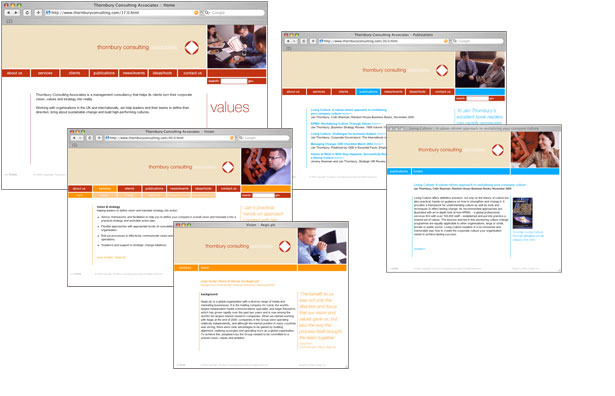This screenshot has height=396, width=615.
Task: Open order-through-Amazon link below book cover
Action: [x=528, y=236]
